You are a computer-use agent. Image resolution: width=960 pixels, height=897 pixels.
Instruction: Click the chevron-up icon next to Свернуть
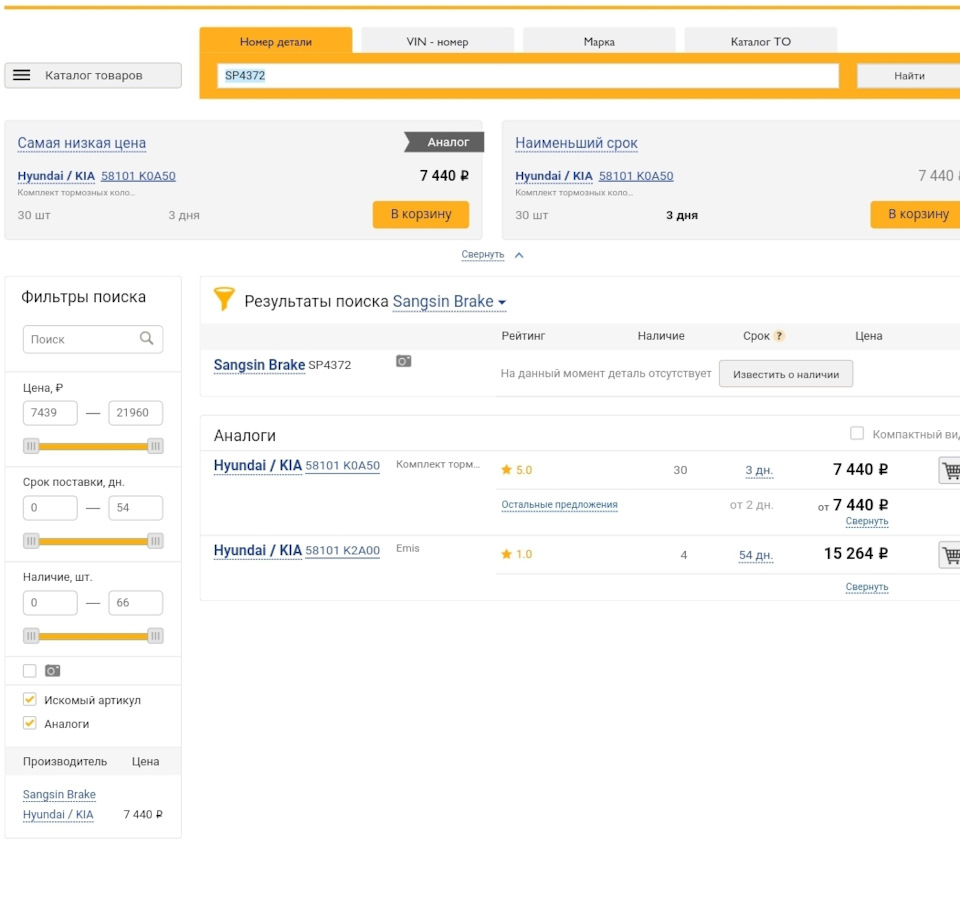[519, 255]
